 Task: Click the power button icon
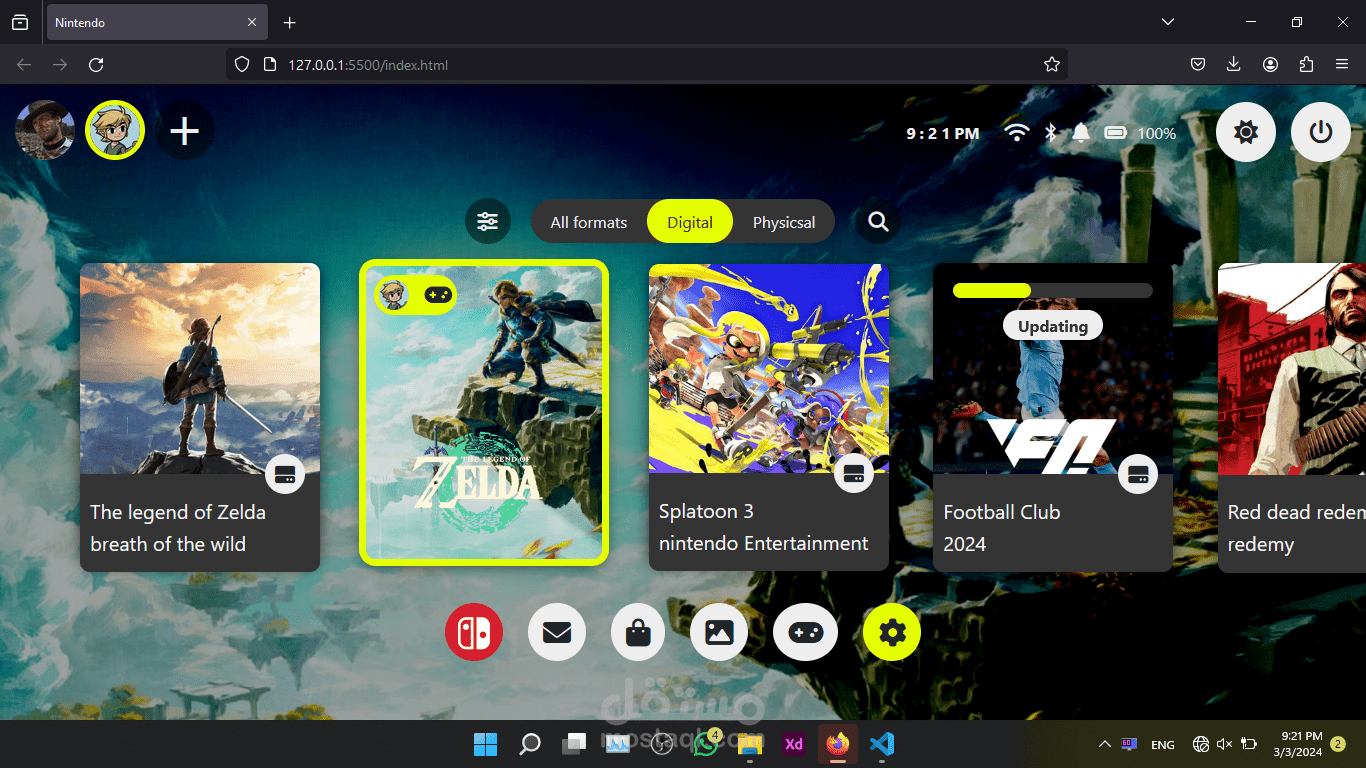point(1321,132)
